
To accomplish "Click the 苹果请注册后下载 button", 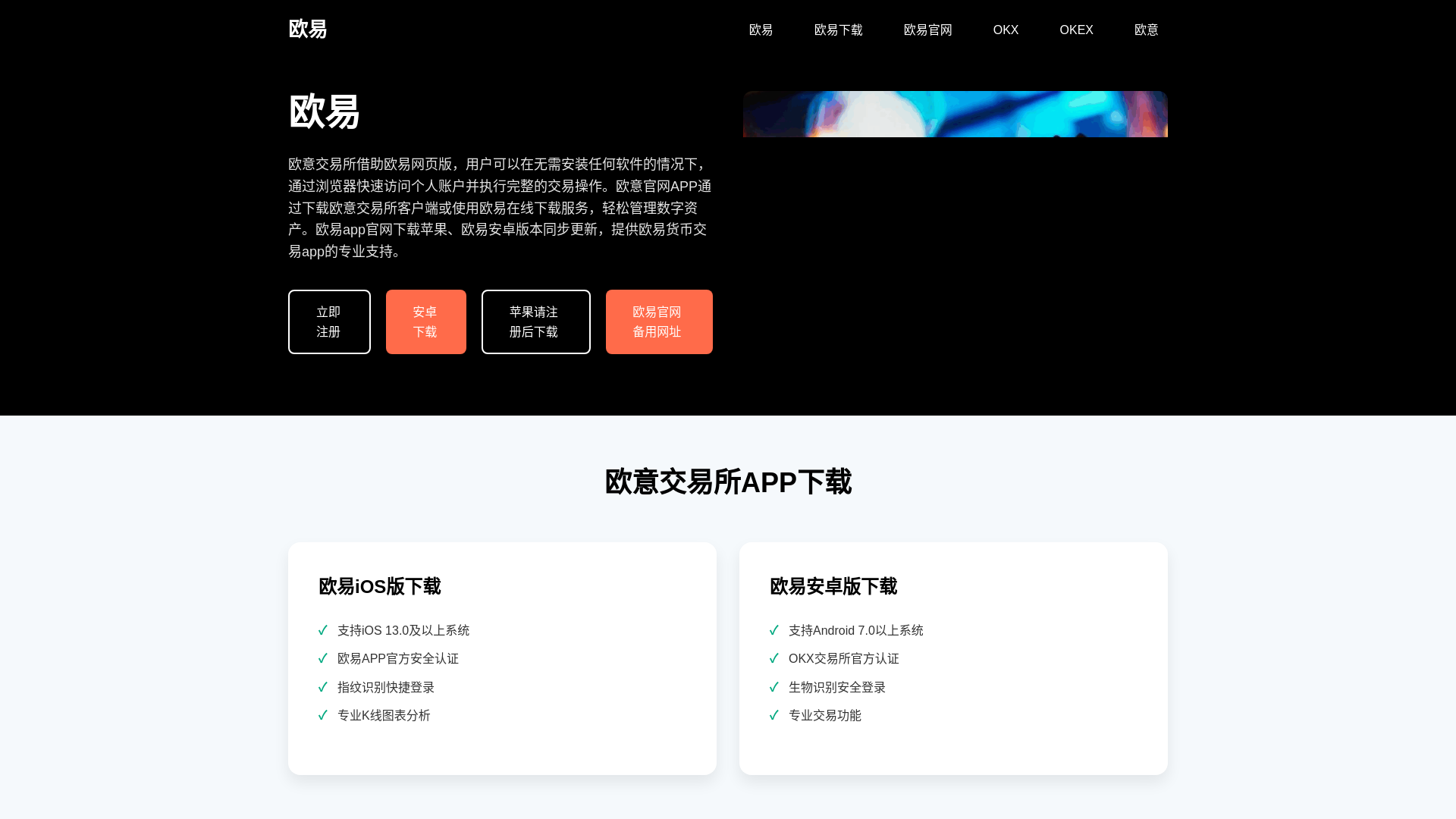I will point(535,322).
